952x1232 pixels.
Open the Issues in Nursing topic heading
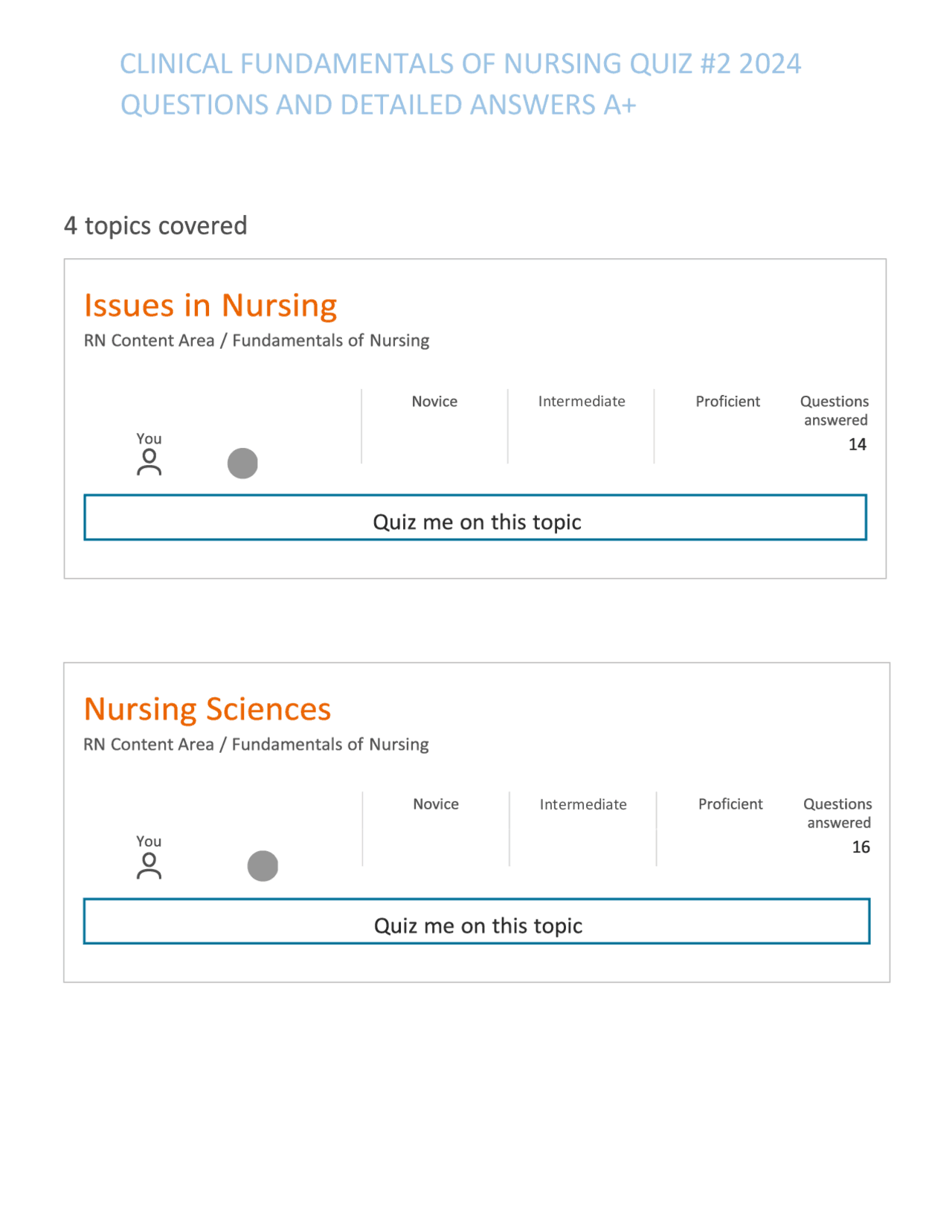(x=211, y=305)
